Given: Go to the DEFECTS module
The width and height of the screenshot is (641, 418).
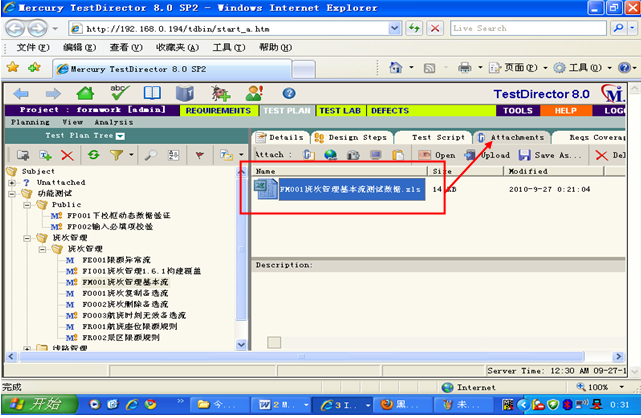Looking at the screenshot, I should tap(390, 111).
